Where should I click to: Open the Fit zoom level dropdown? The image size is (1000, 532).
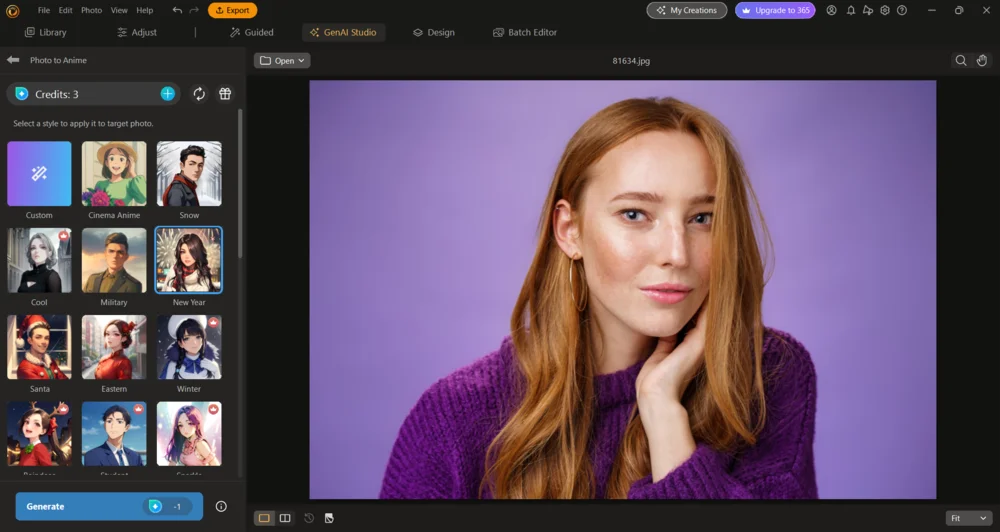968,518
